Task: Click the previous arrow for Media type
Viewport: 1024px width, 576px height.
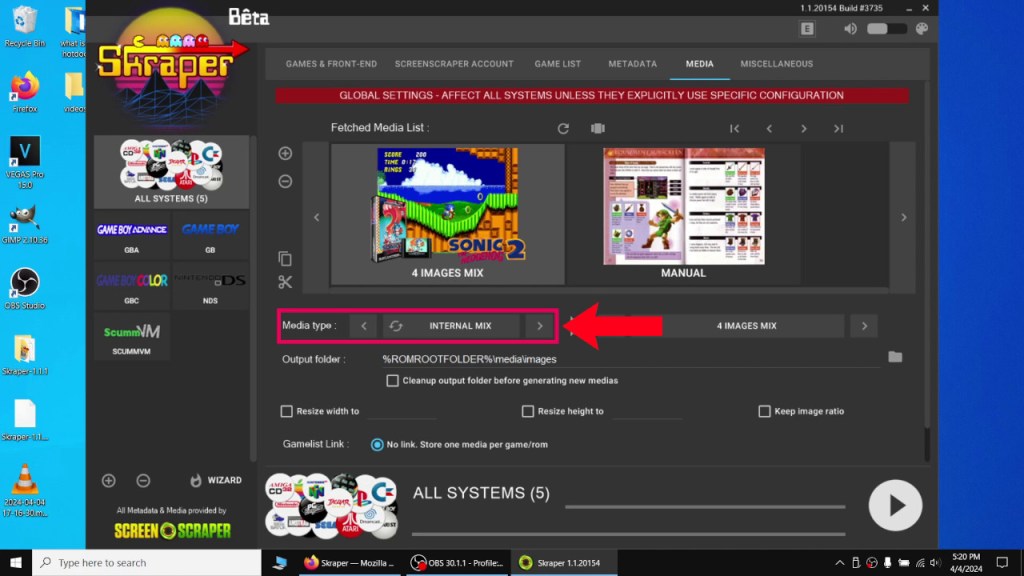Action: click(x=364, y=325)
